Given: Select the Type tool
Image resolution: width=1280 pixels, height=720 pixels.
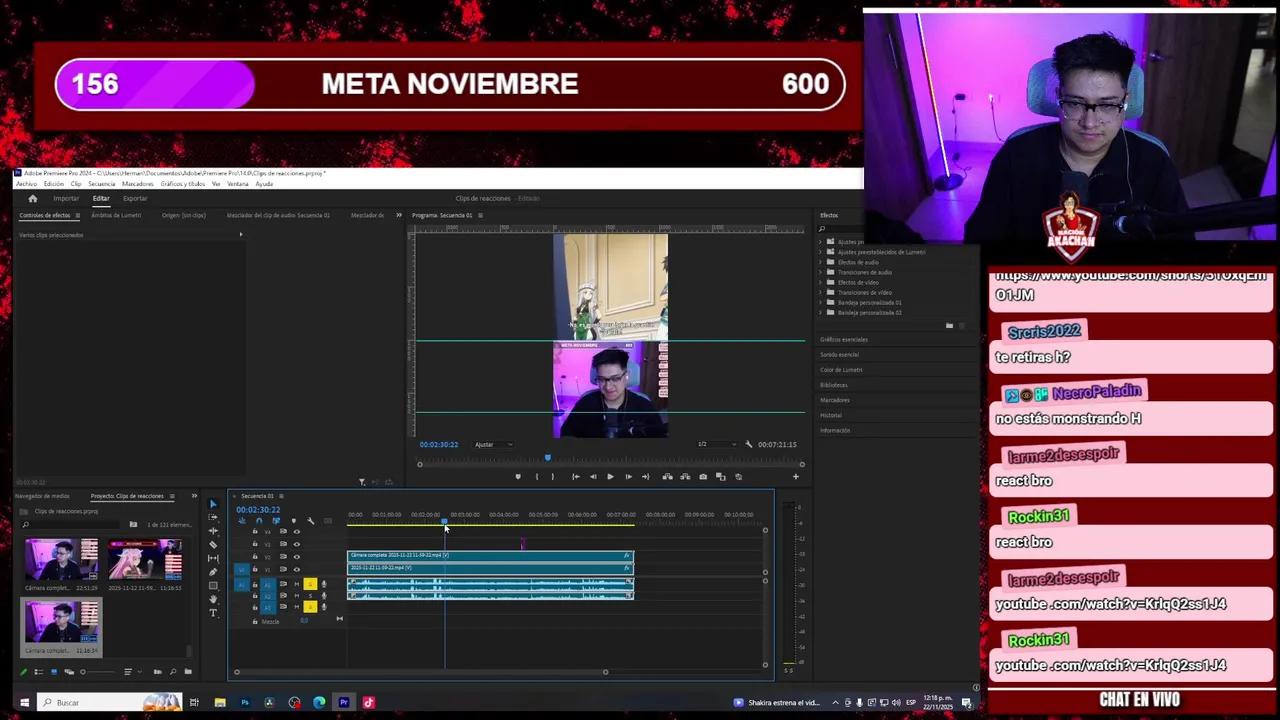Looking at the screenshot, I should pyautogui.click(x=213, y=613).
